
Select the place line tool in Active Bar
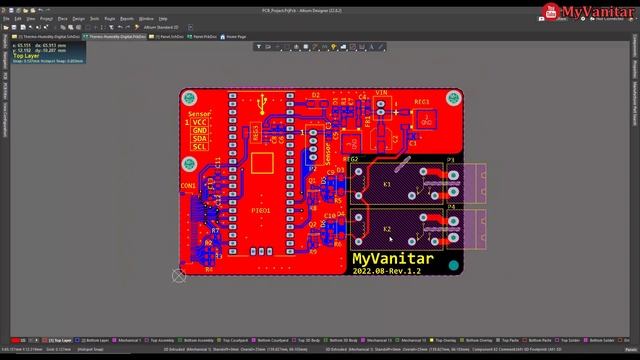[x=380, y=47]
